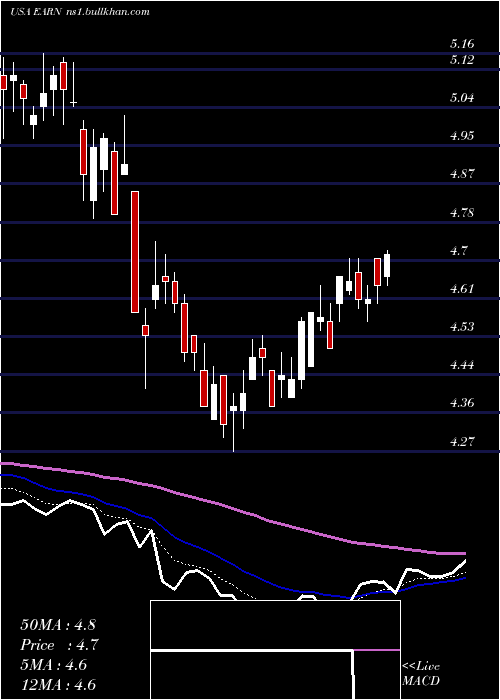Select the 4.87 price level label
Image resolution: width=500 pixels, height=700 pixels.
pos(462,174)
